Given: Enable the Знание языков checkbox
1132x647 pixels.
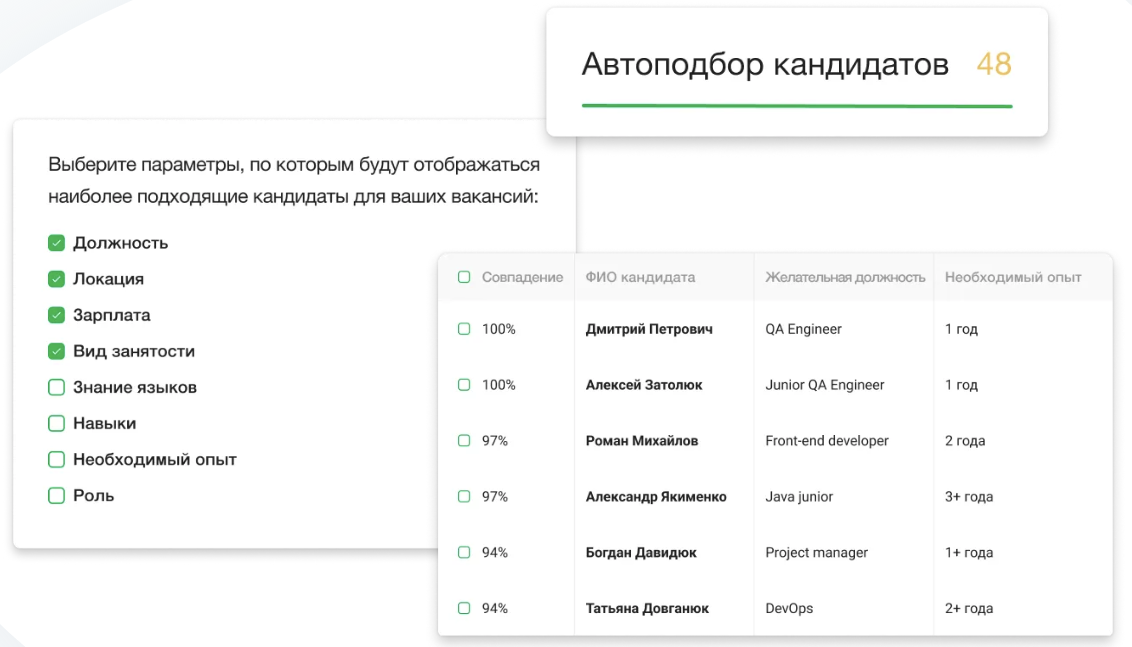Looking at the screenshot, I should 56,387.
